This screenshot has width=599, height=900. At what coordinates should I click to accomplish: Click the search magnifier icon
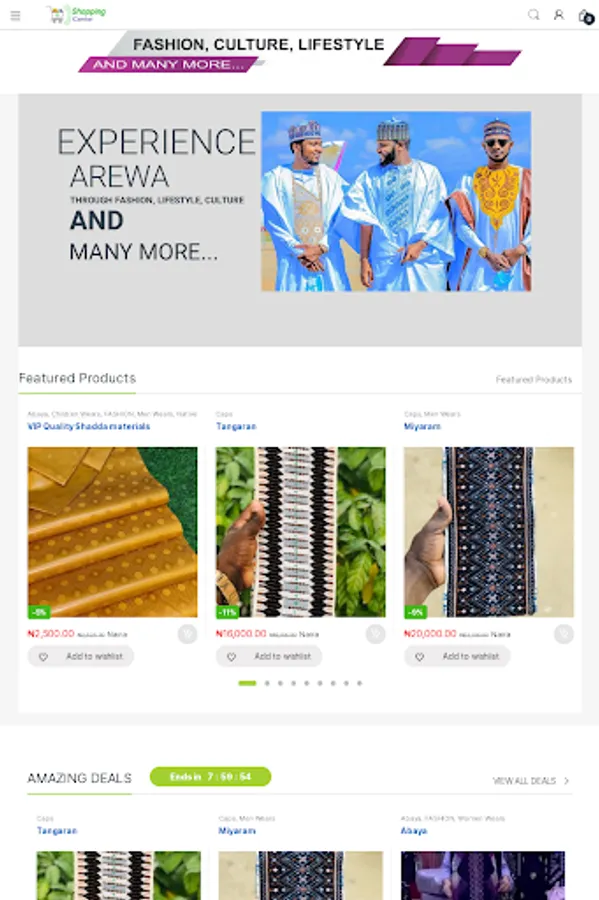tap(534, 15)
